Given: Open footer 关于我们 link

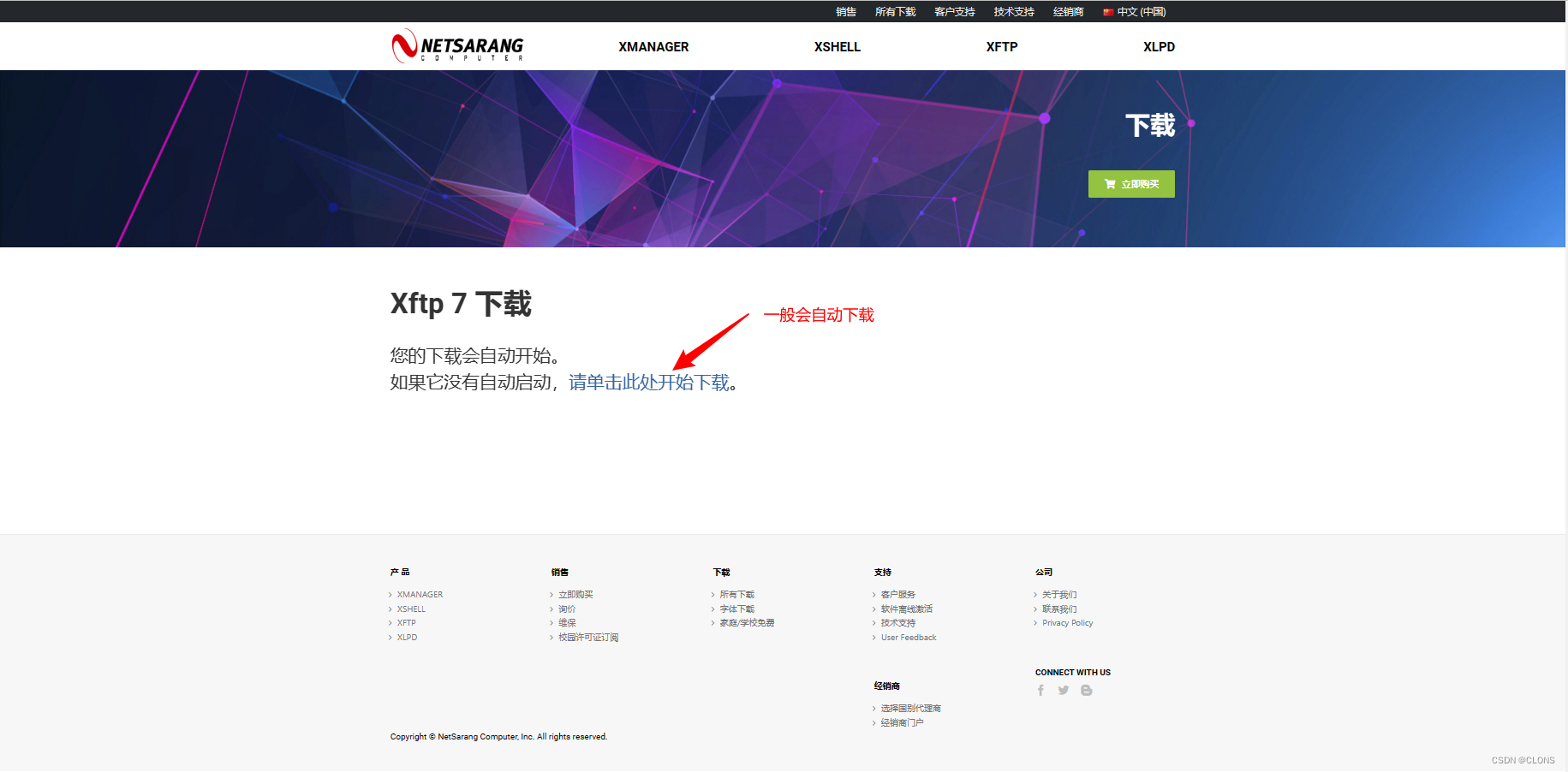Looking at the screenshot, I should coord(1059,595).
